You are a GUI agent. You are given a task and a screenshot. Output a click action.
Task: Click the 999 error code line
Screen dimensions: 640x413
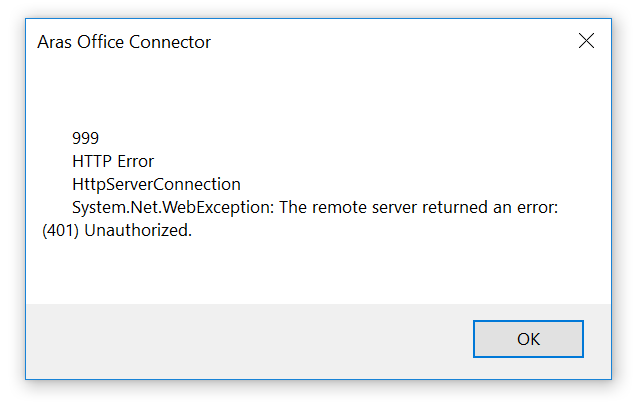(x=85, y=138)
